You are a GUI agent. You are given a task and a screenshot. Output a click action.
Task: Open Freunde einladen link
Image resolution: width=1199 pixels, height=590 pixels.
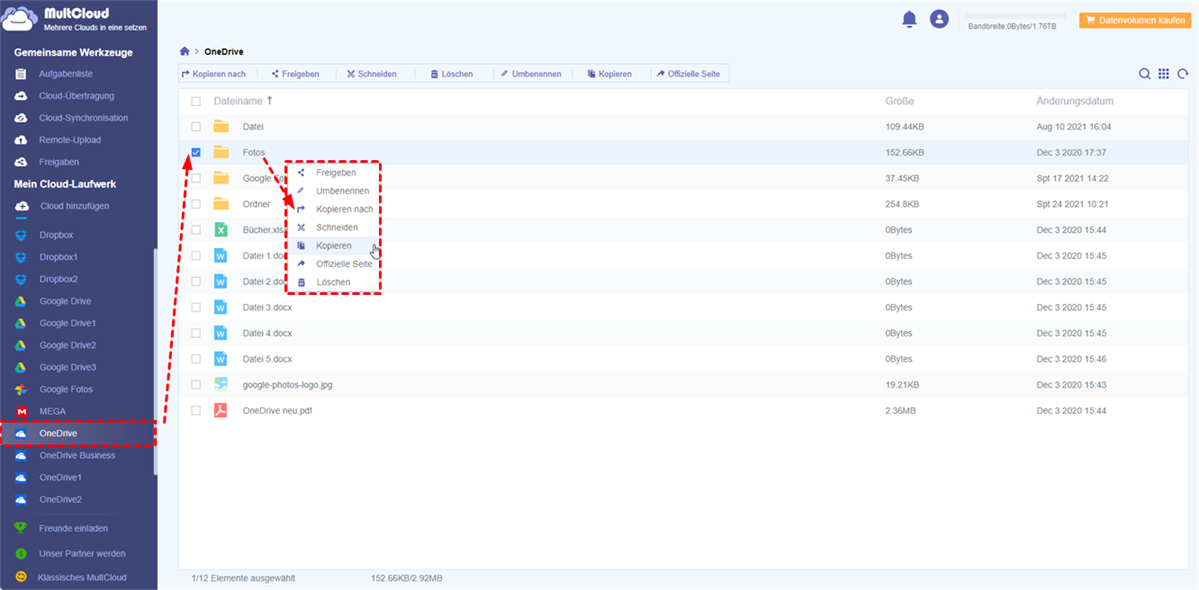click(x=73, y=528)
